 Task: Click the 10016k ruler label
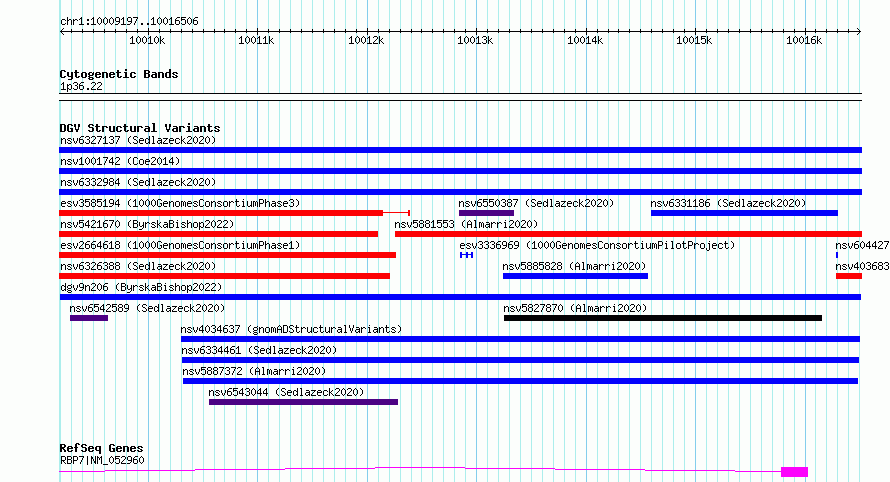point(804,40)
